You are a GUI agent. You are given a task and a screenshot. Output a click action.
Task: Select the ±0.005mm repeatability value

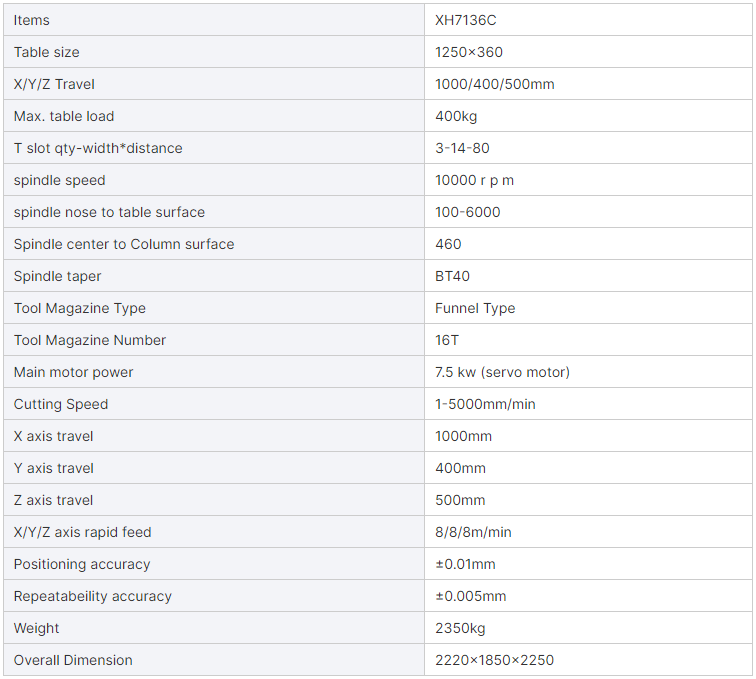(471, 596)
